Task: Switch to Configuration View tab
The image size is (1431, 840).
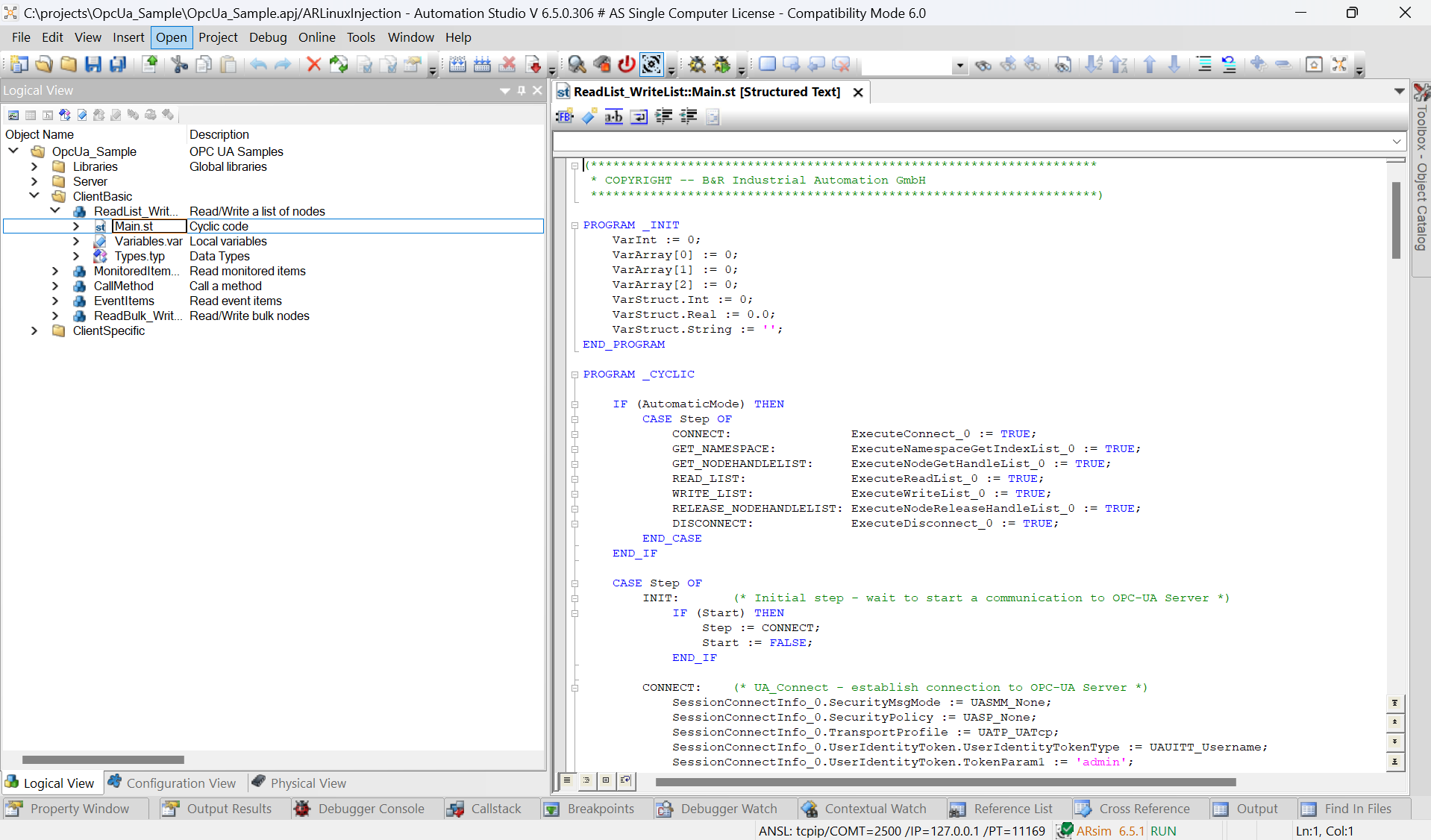Action: click(172, 783)
